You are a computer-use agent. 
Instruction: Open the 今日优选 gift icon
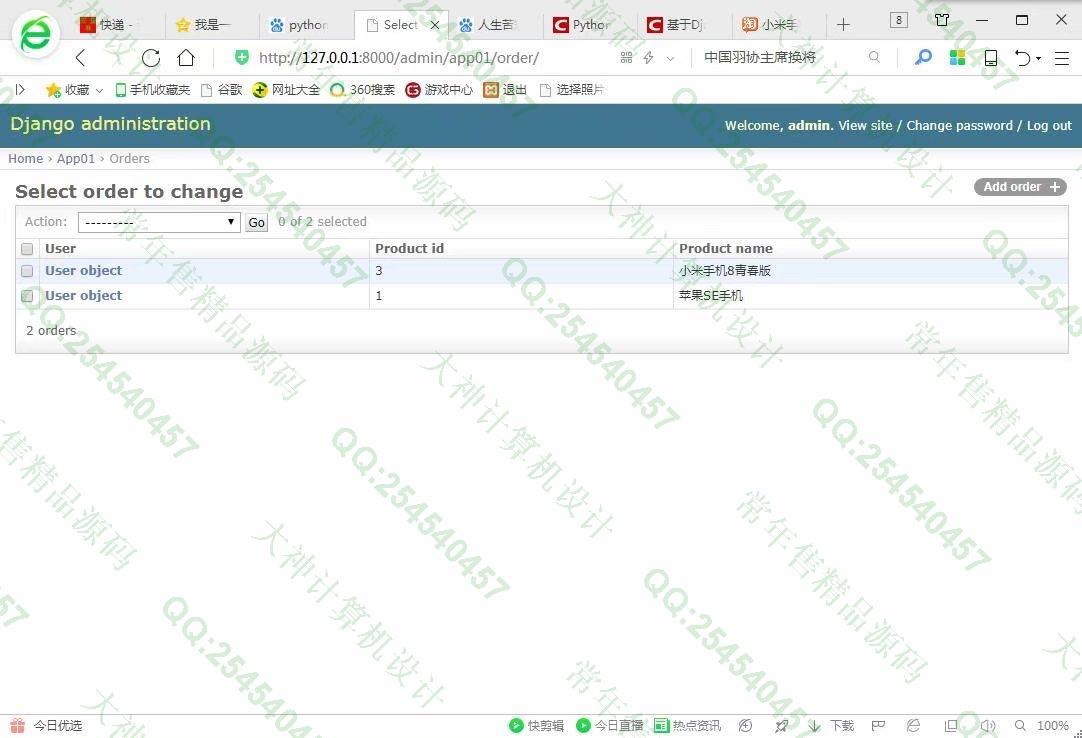click(x=17, y=725)
